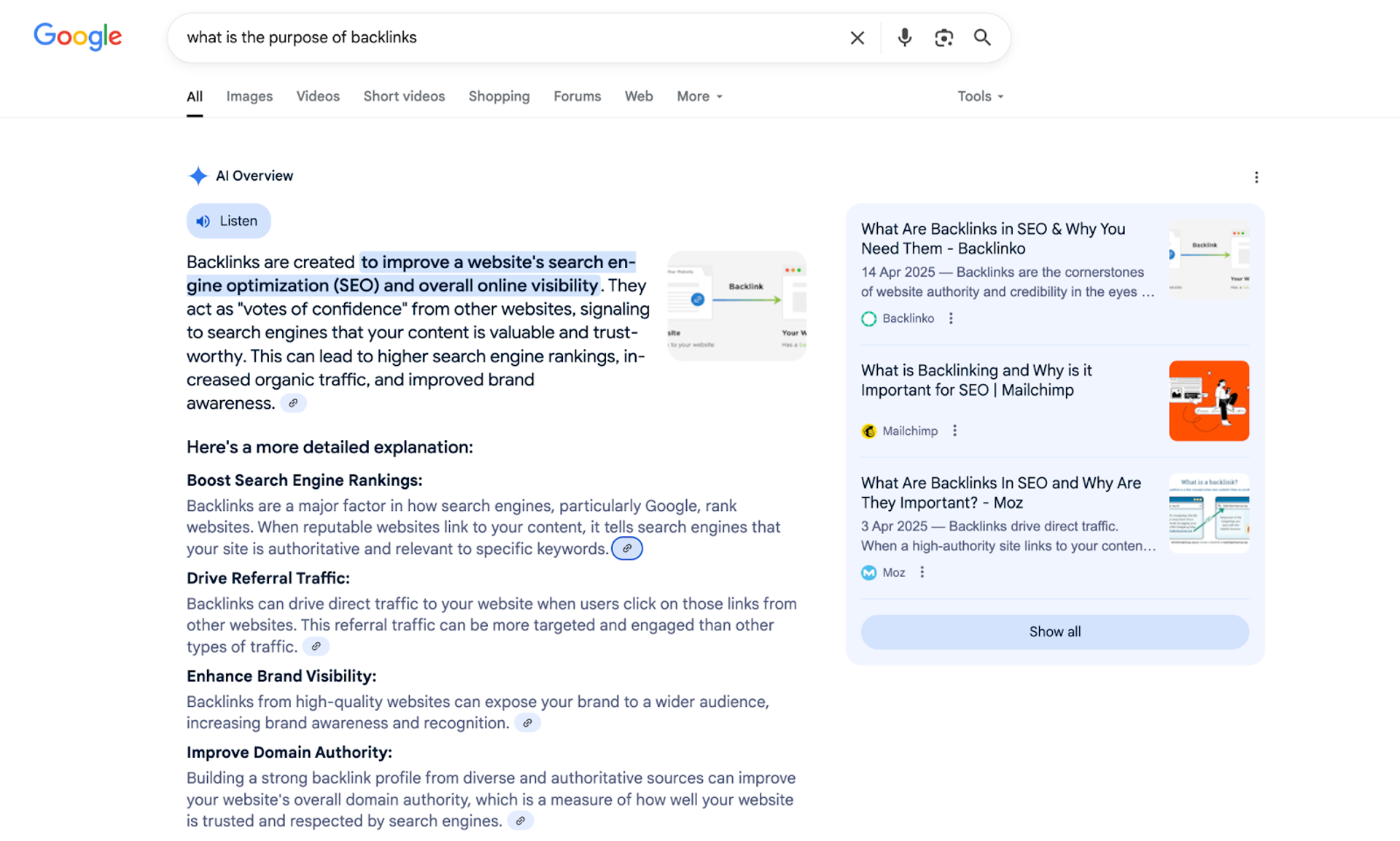Click source link icon after 'specific keywords.'

(x=627, y=549)
